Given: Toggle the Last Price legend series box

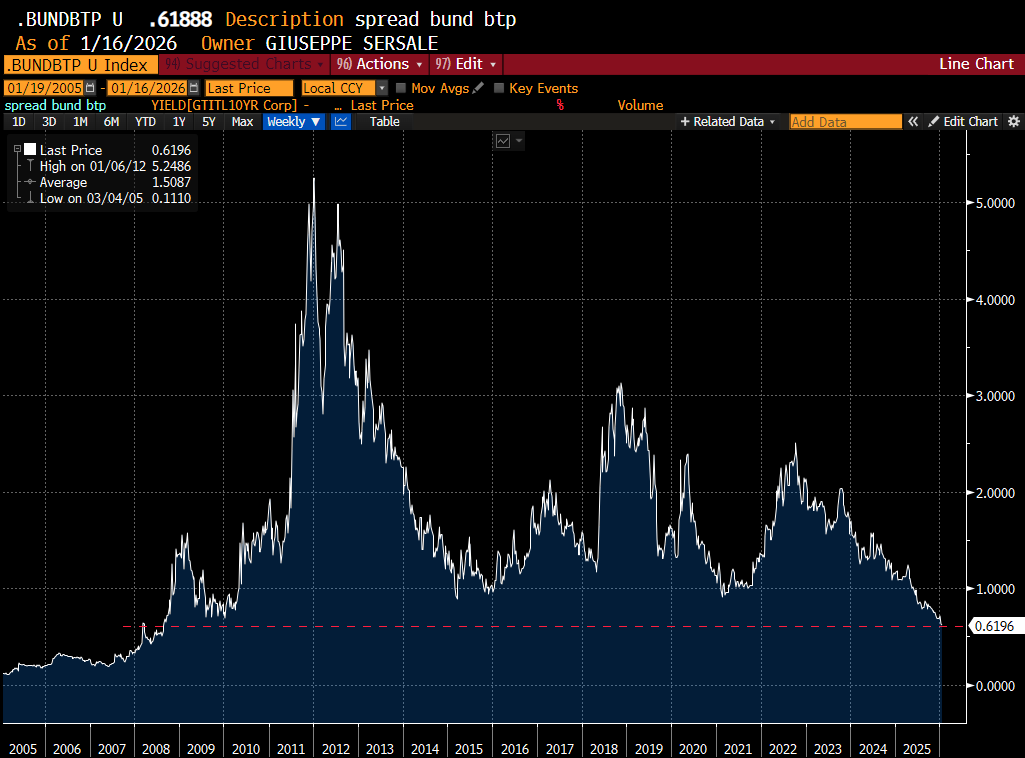Looking at the screenshot, I should [30, 150].
